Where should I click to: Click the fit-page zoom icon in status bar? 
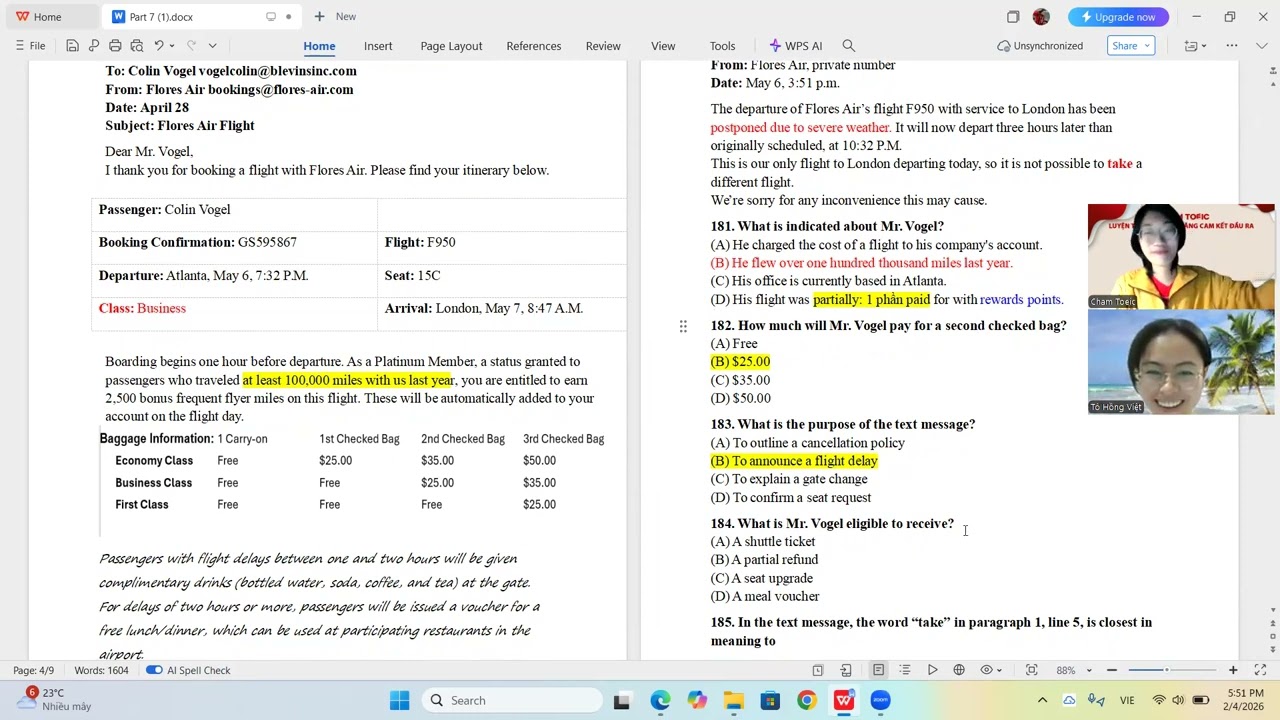pos(1032,670)
